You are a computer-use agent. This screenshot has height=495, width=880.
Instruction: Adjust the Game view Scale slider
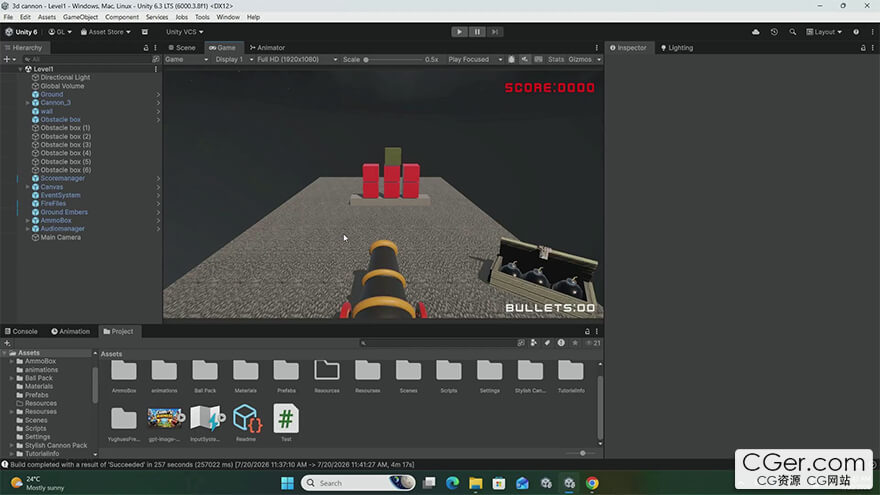[392, 59]
